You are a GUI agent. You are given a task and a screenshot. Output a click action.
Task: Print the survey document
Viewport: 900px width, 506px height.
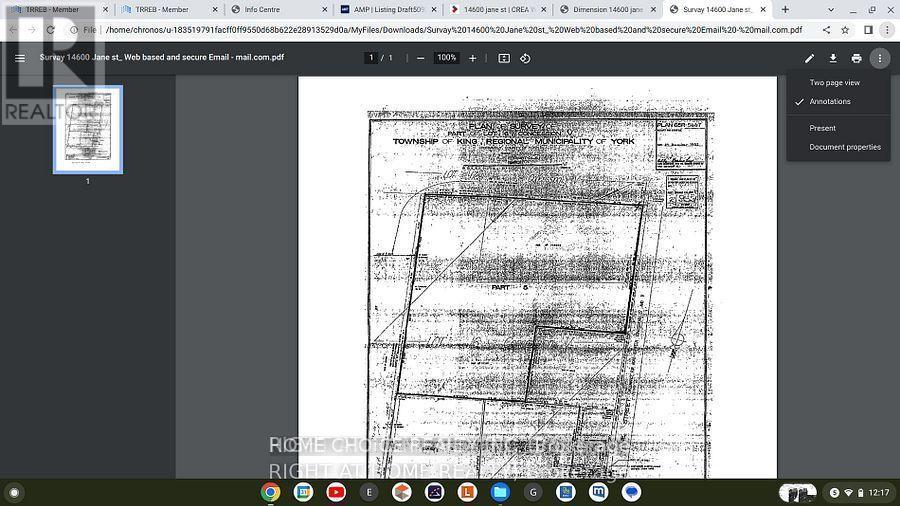pos(856,58)
